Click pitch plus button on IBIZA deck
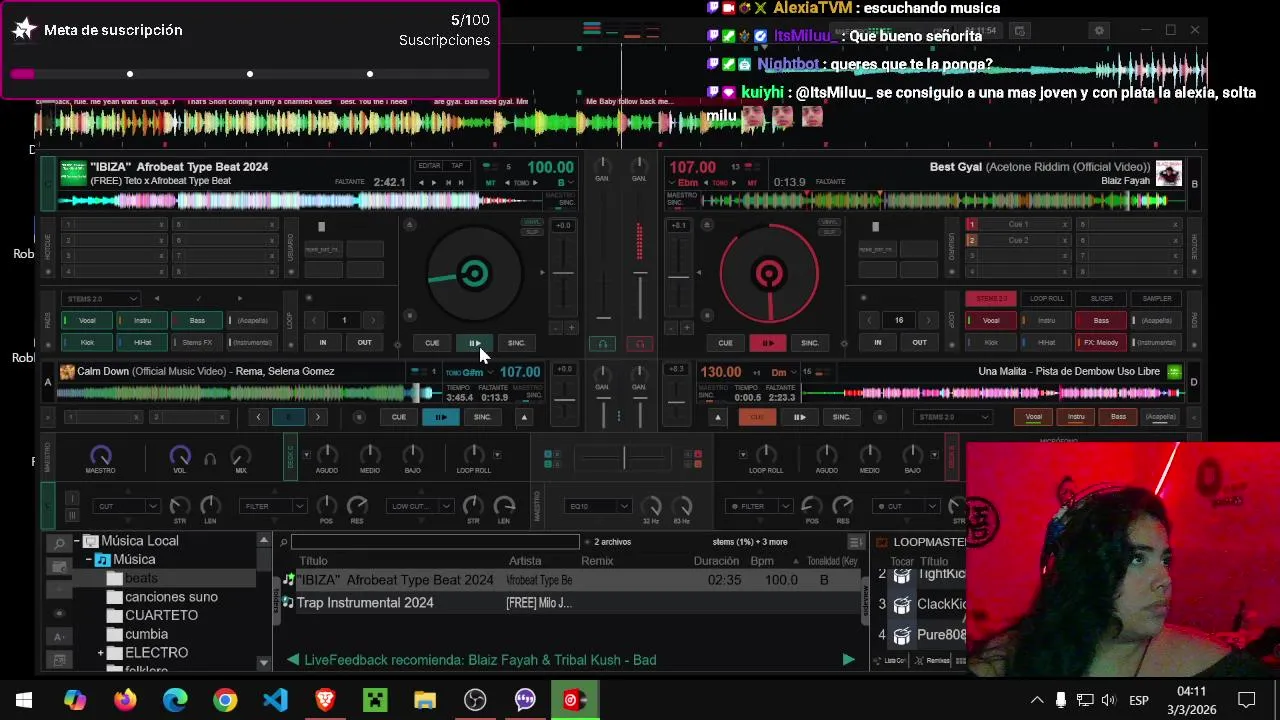This screenshot has height=720, width=1280. pyautogui.click(x=571, y=328)
